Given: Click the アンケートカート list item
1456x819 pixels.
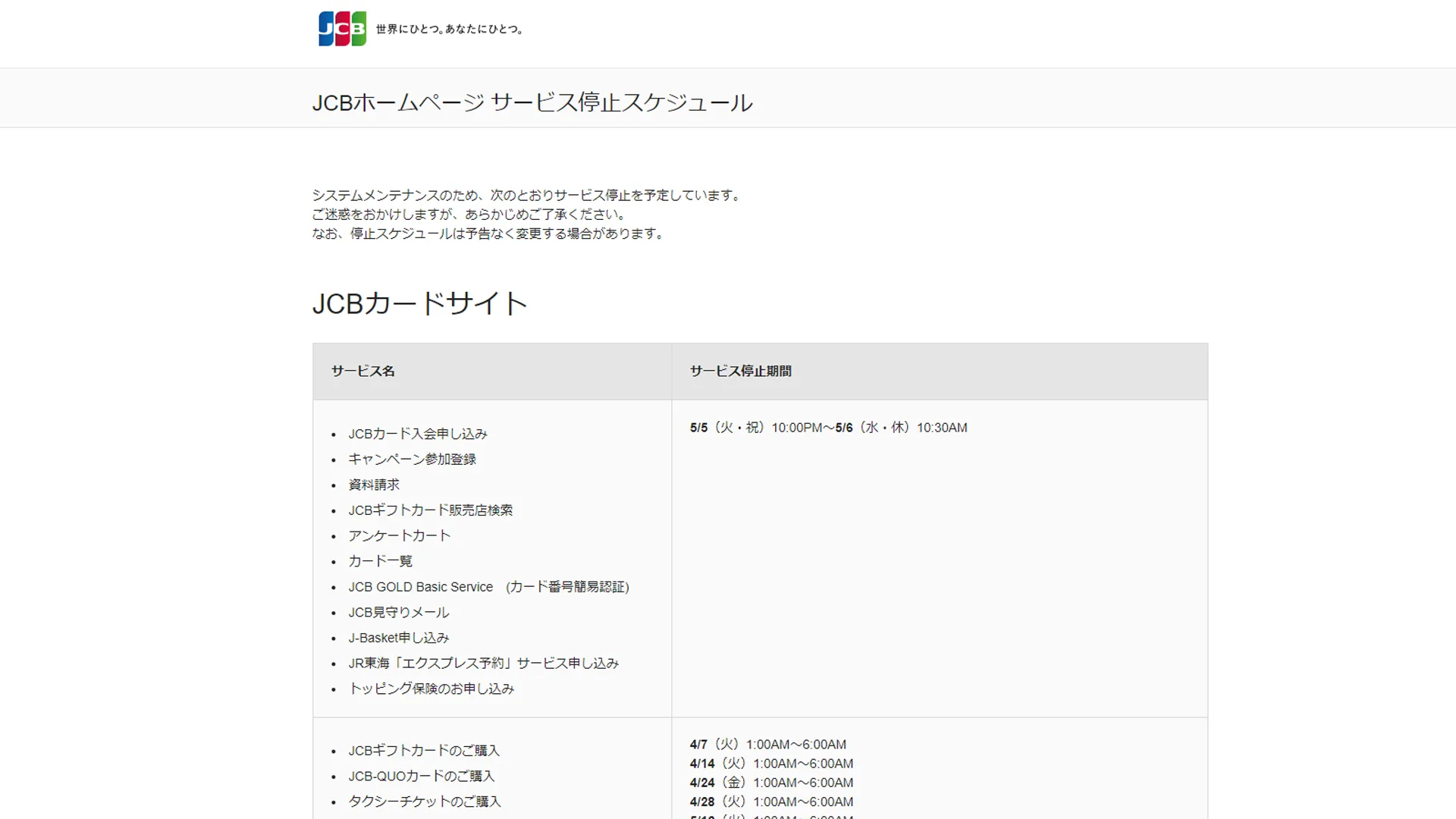Looking at the screenshot, I should [x=400, y=535].
